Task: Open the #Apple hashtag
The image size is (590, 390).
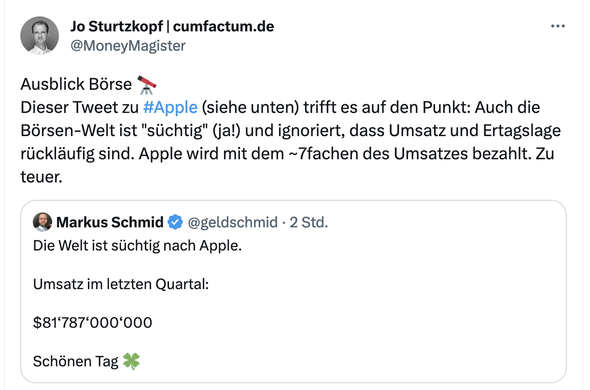Action: tap(170, 107)
